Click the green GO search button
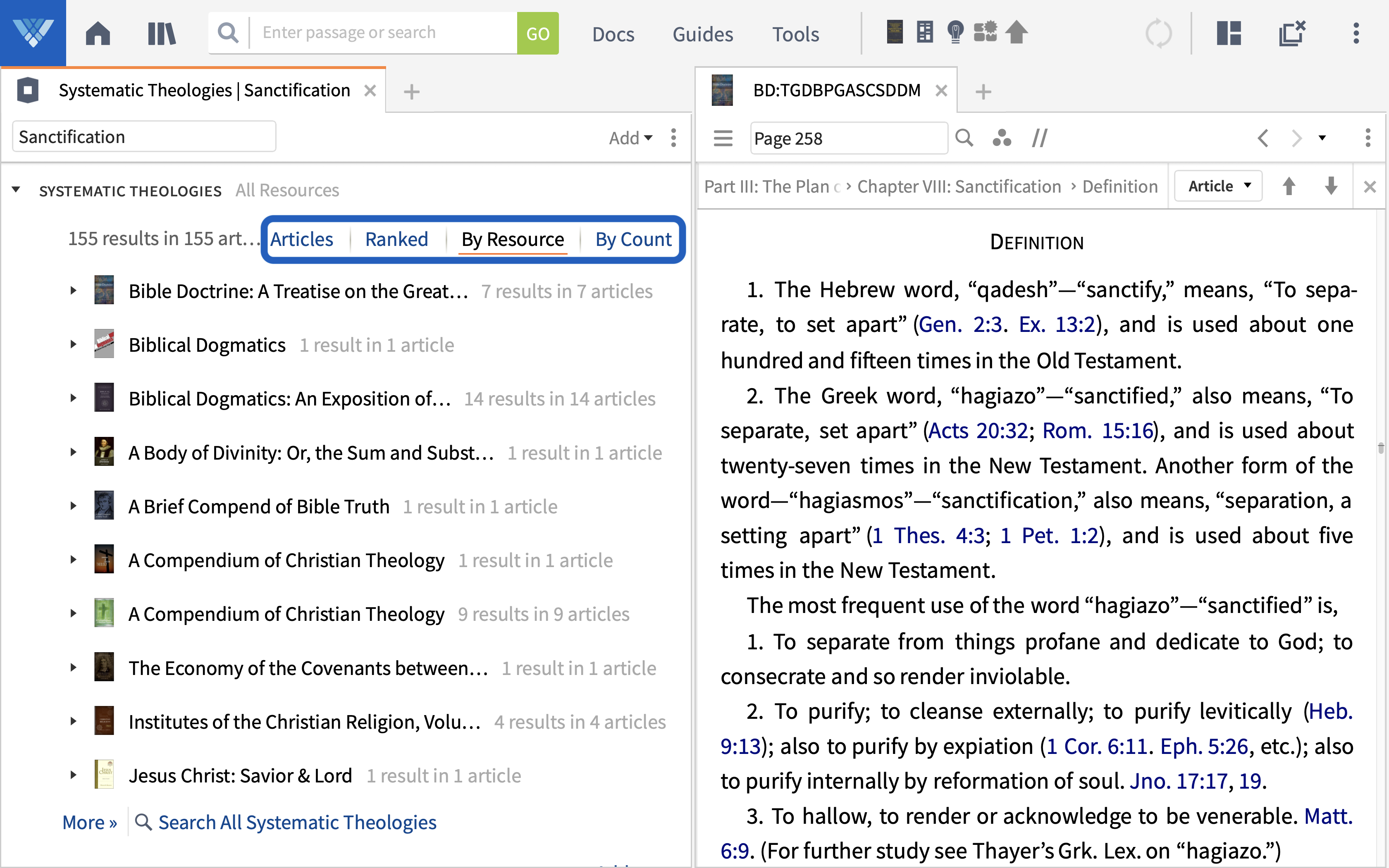This screenshot has height=868, width=1389. click(x=537, y=33)
